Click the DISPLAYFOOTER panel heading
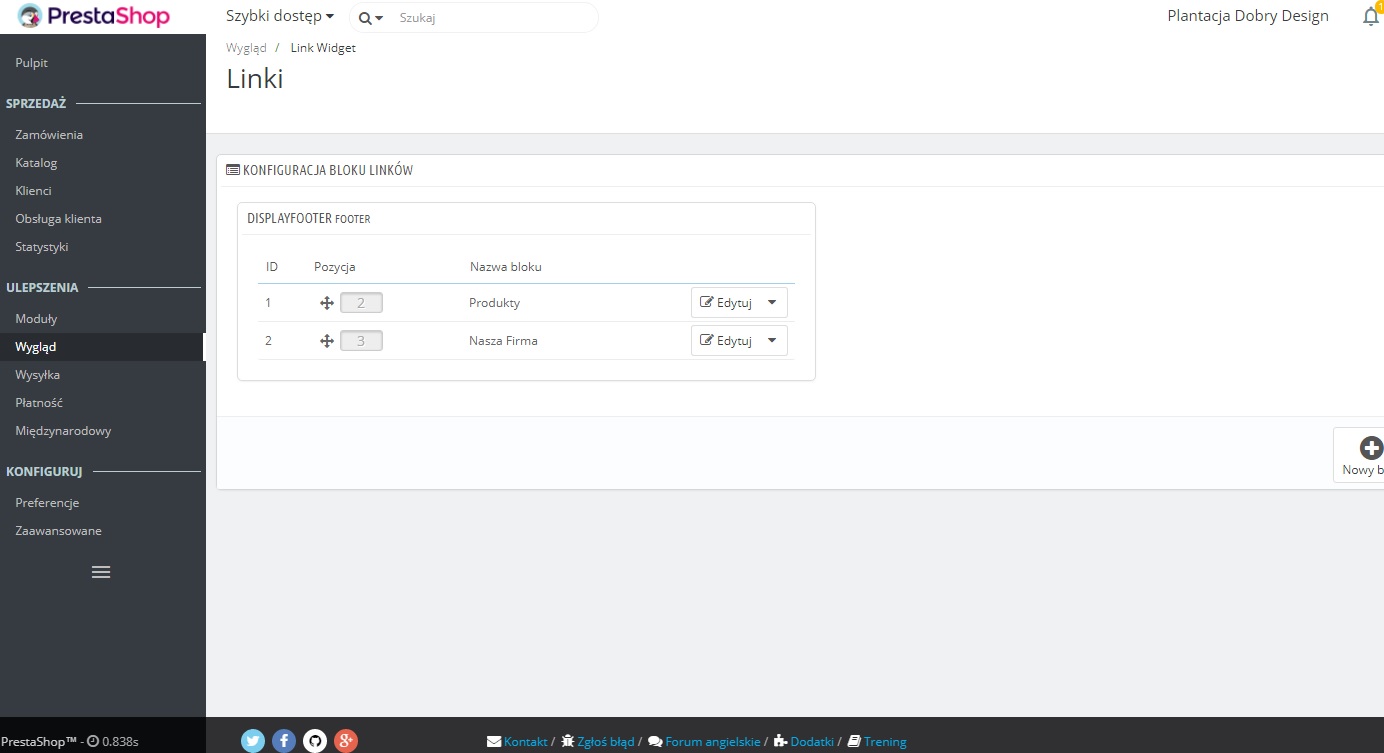1384x753 pixels. coord(309,218)
